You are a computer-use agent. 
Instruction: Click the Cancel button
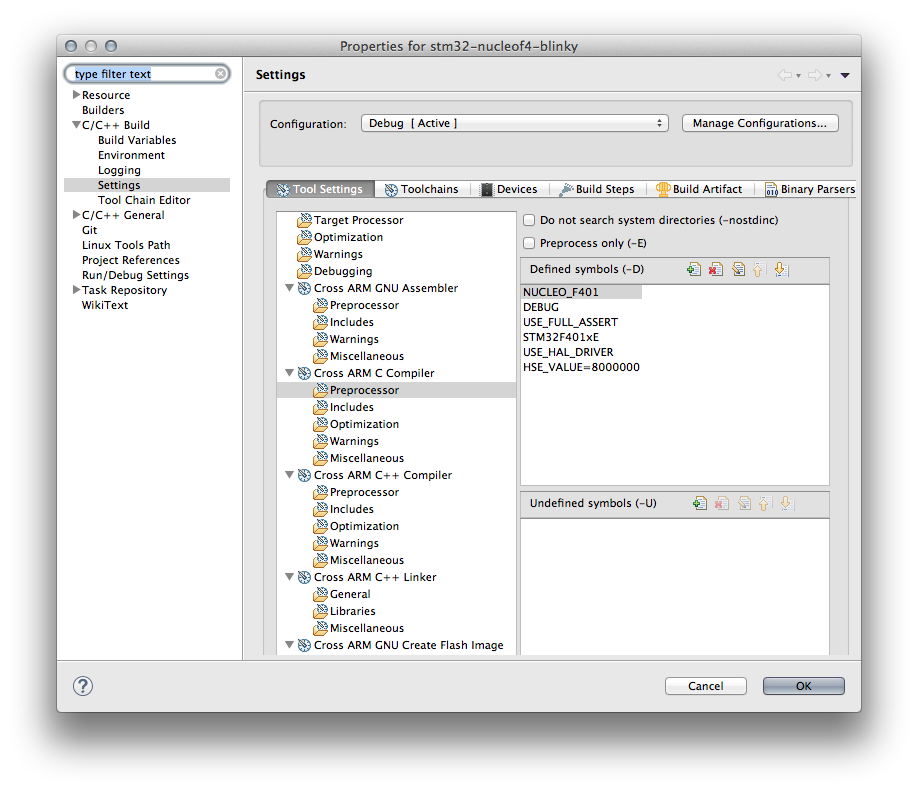[705, 686]
